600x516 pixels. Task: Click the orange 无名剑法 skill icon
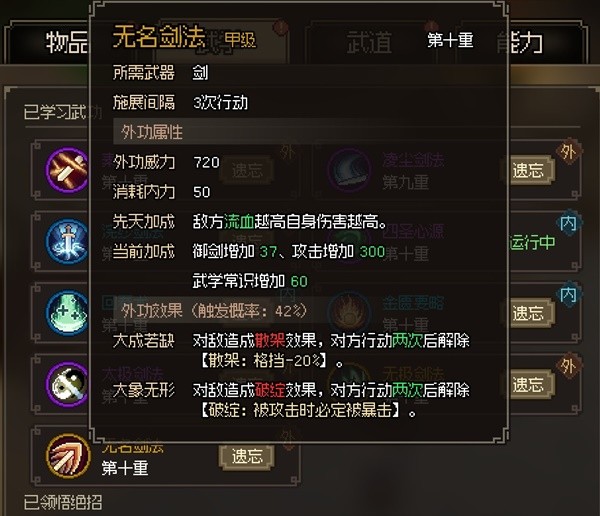point(68,456)
